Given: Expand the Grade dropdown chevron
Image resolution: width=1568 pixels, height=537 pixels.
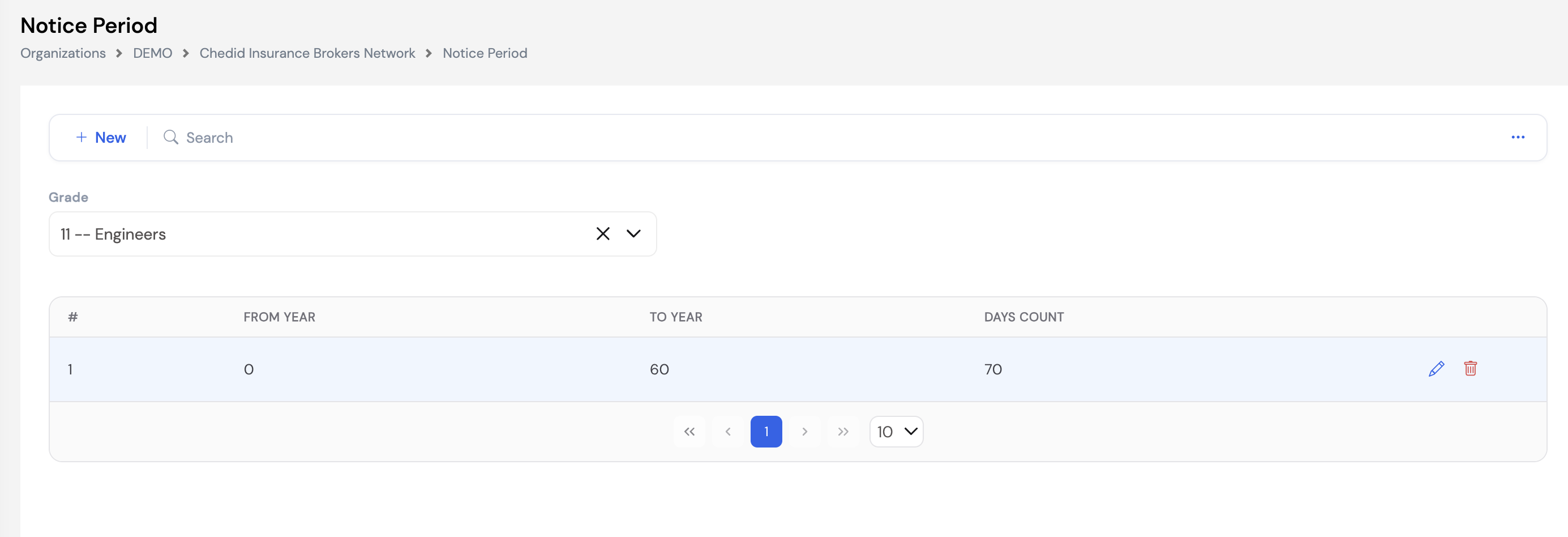Looking at the screenshot, I should point(633,234).
